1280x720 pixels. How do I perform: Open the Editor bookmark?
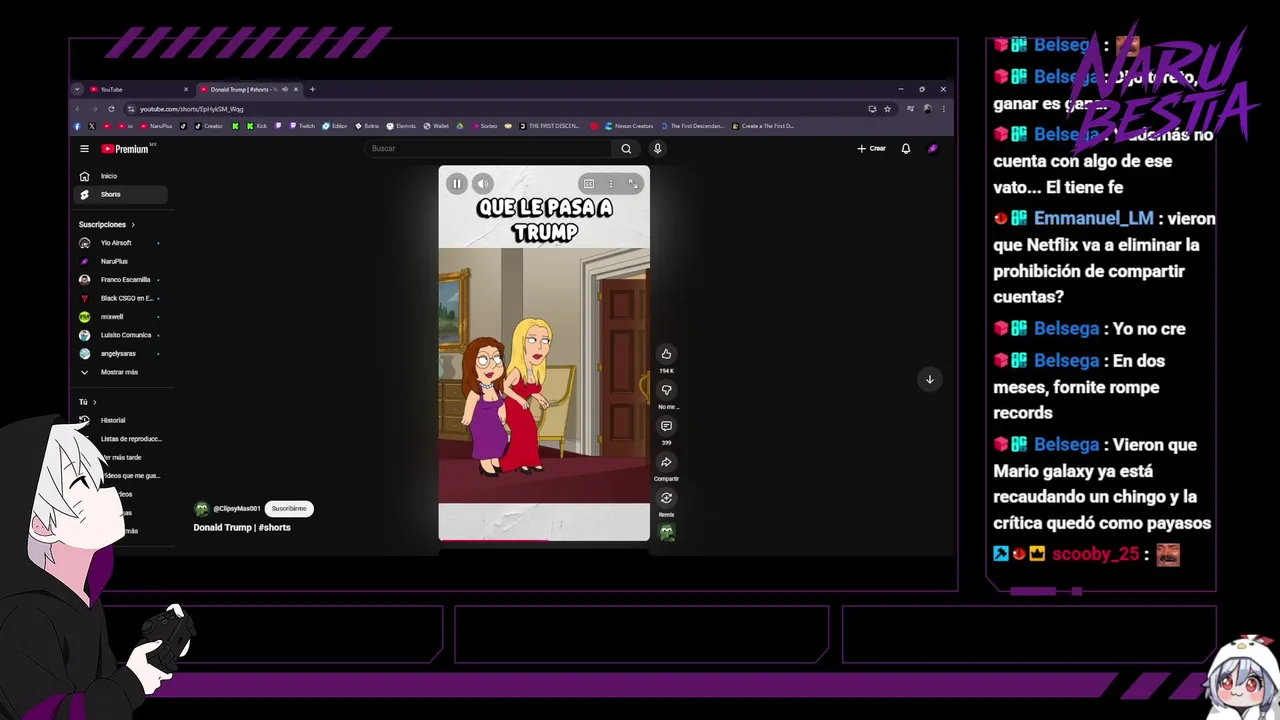[x=334, y=126]
